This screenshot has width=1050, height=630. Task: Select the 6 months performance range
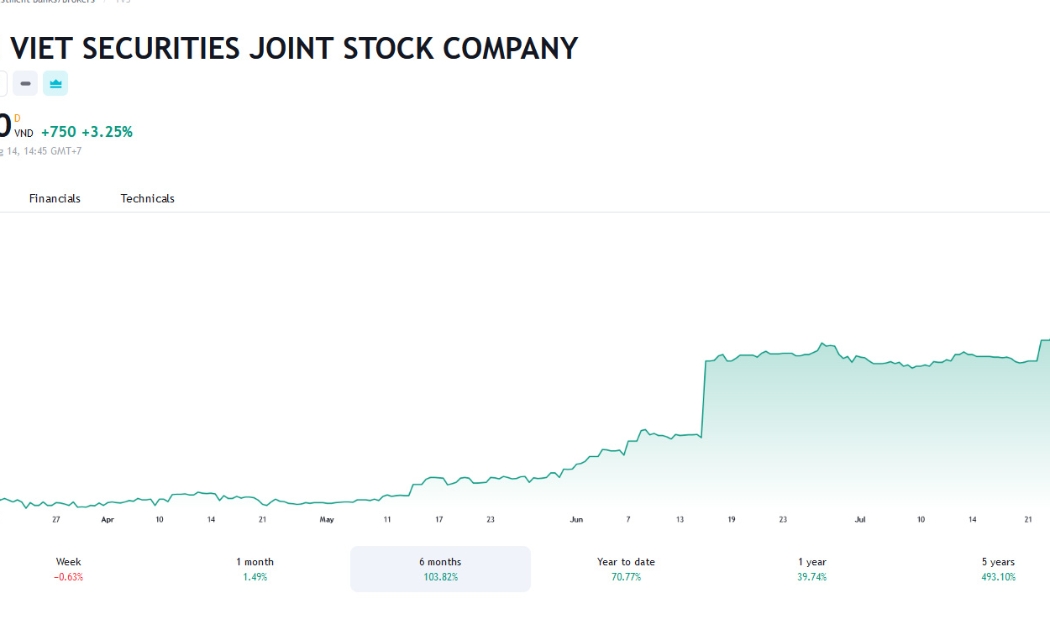(x=441, y=569)
